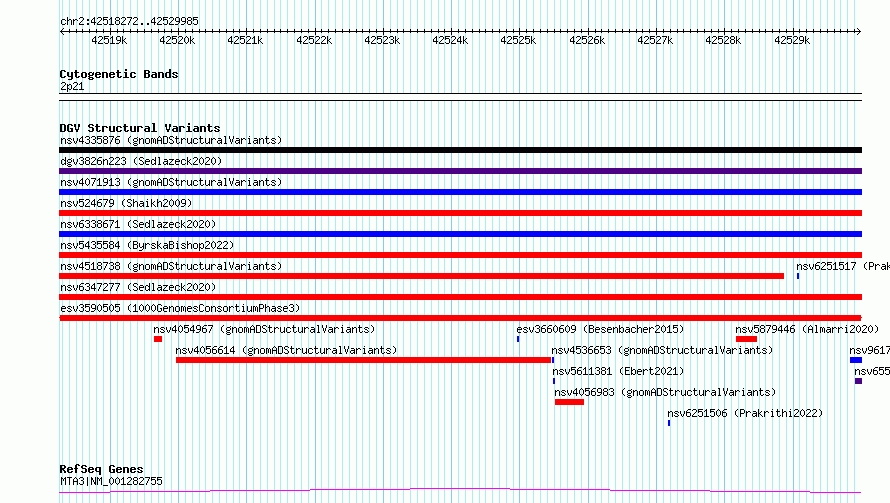The height and width of the screenshot is (503, 890).
Task: Click the 42522k ruler label
Action: (314, 40)
